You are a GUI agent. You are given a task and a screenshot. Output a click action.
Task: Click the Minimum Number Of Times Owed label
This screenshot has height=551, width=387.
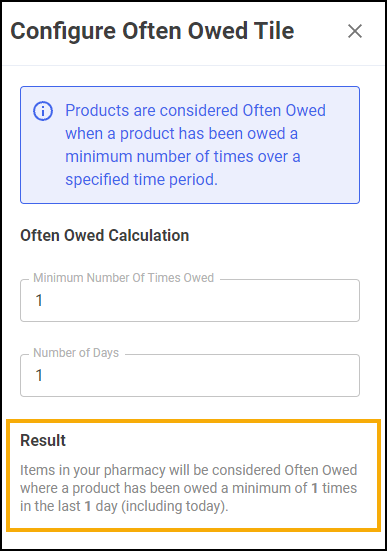pos(124,278)
